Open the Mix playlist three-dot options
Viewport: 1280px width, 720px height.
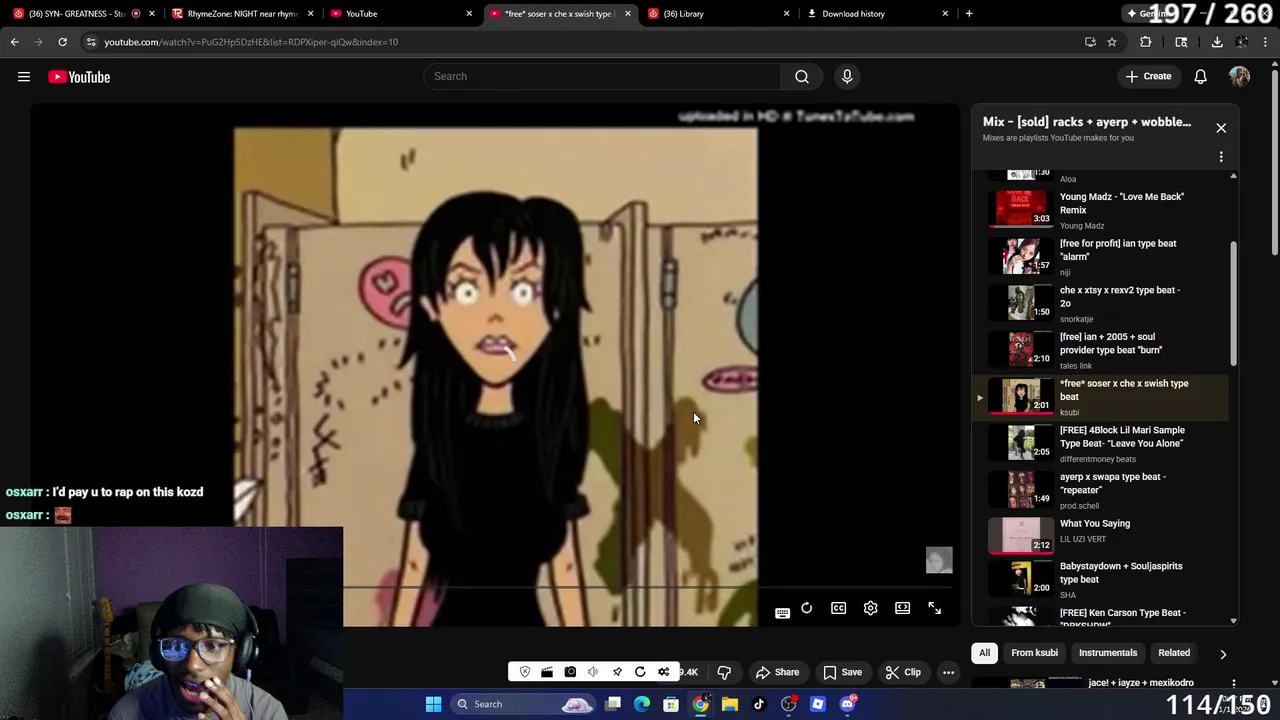coord(1221,157)
